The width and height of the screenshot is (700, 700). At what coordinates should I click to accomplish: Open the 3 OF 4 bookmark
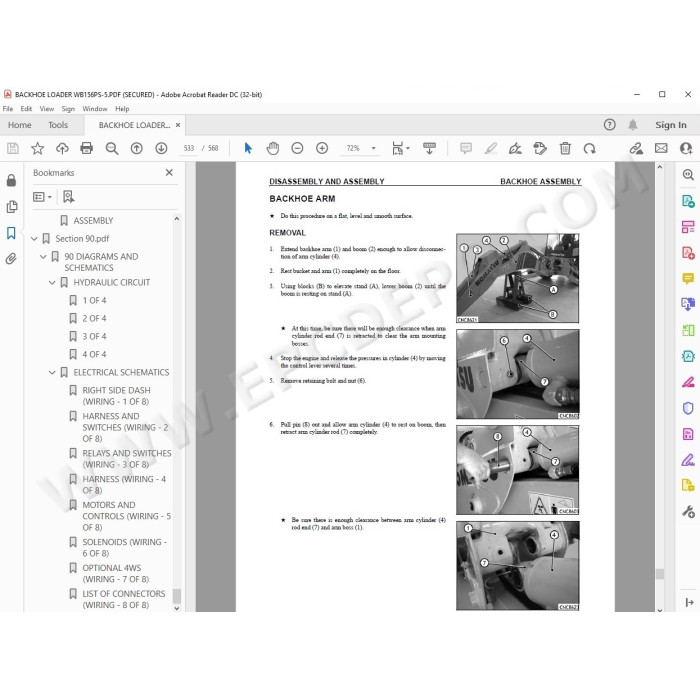point(94,336)
